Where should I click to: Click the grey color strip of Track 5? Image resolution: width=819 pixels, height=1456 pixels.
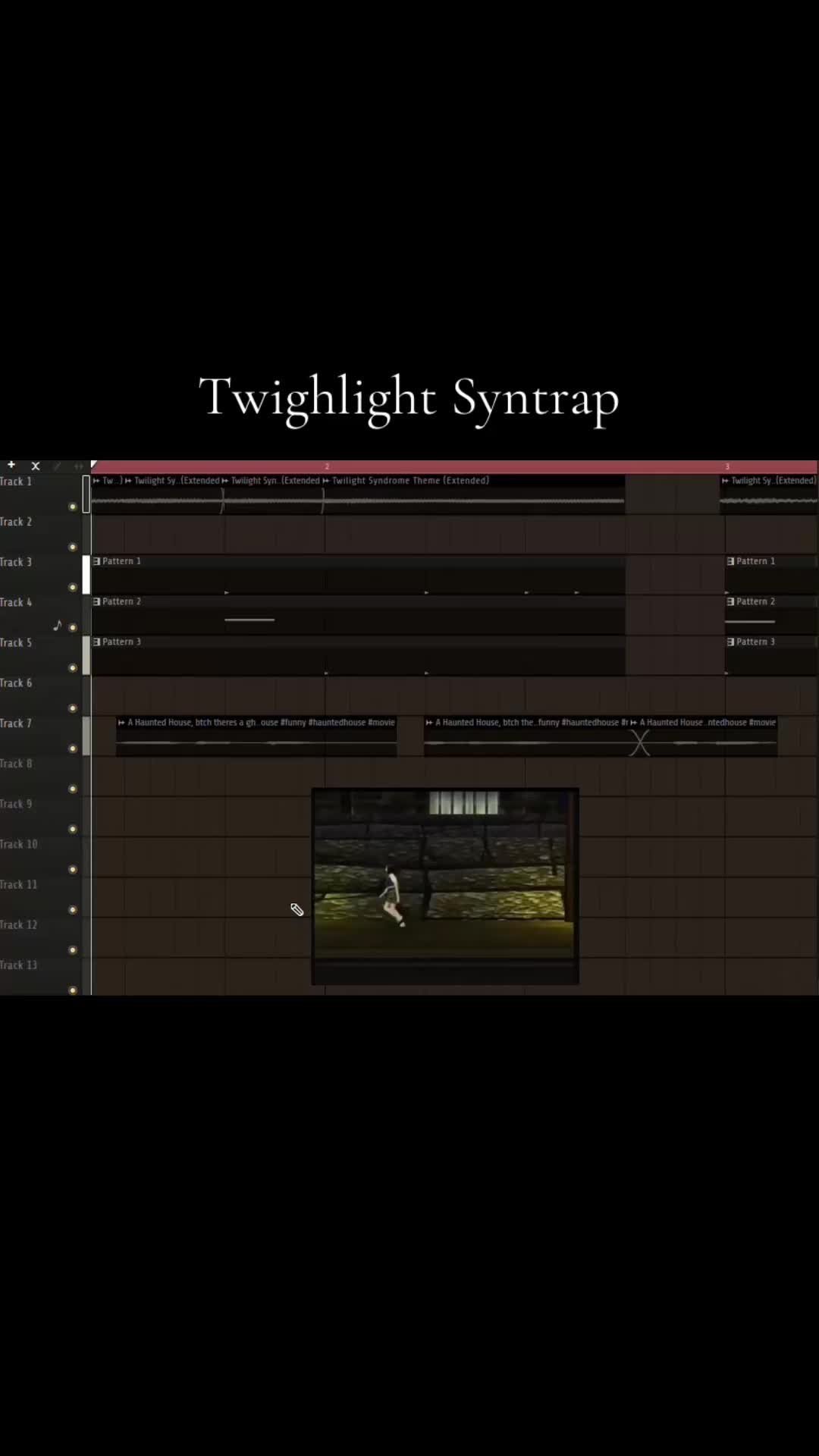[86, 655]
